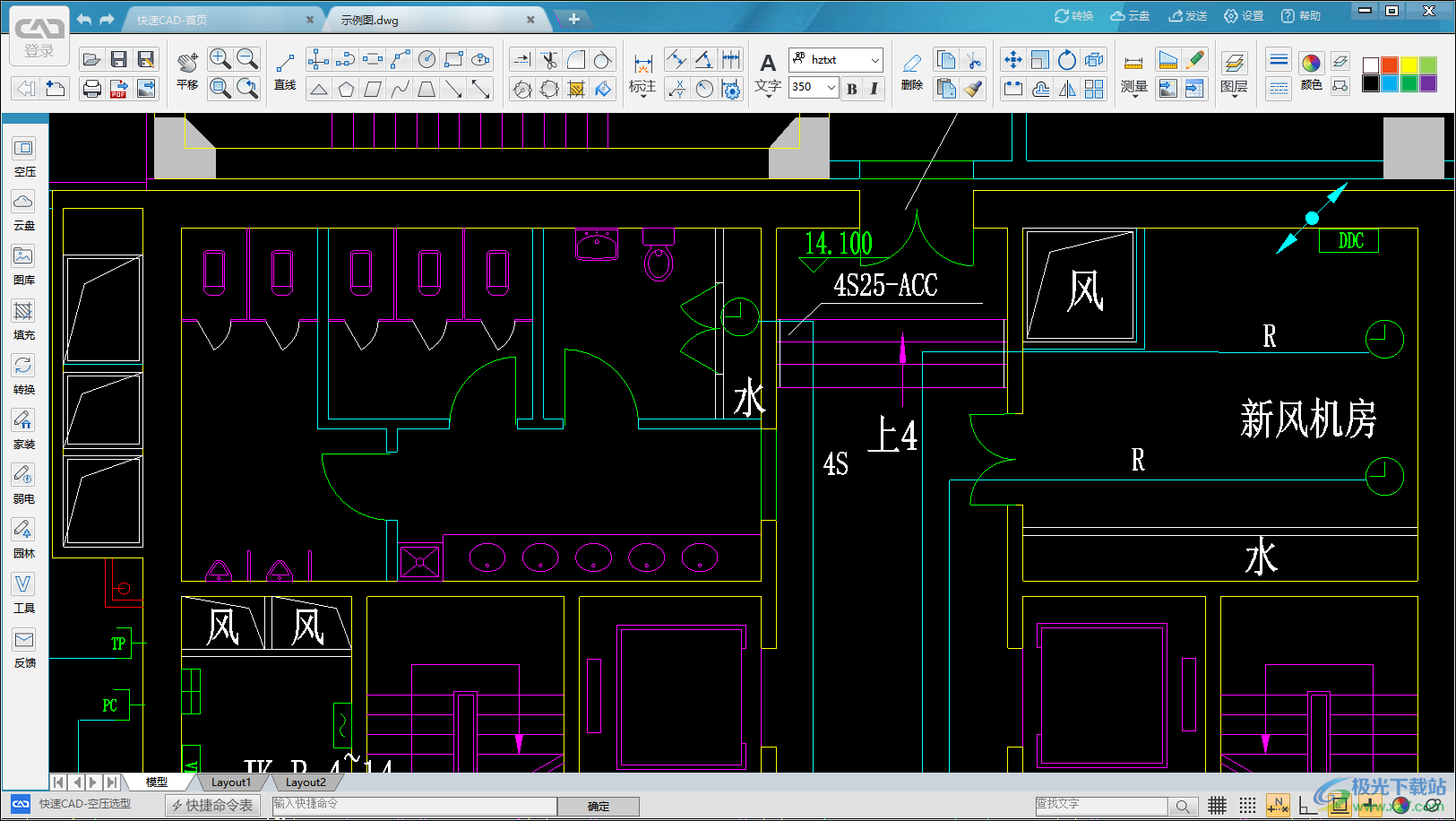Screen dimensions: 1456x821
Task: Choose the spline curve tool
Action: pyautogui.click(x=400, y=88)
